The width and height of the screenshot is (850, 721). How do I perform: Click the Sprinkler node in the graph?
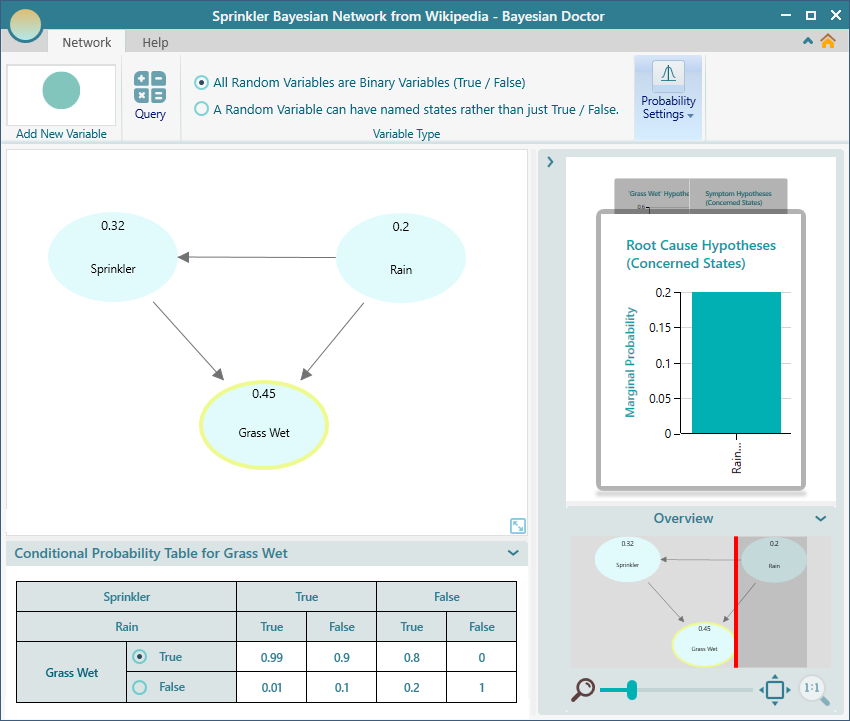pos(113,257)
